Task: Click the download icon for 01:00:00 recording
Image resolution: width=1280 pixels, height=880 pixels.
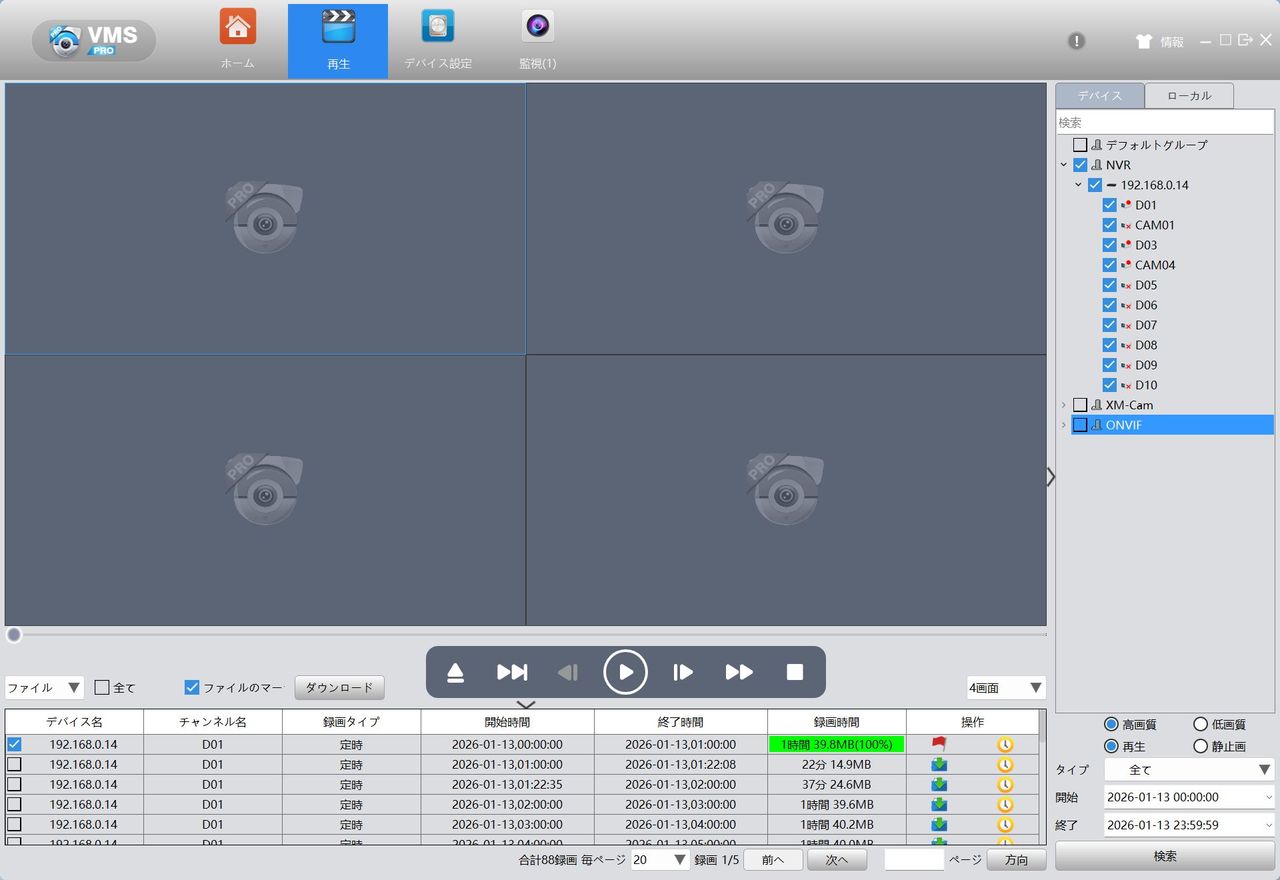Action: 939,765
